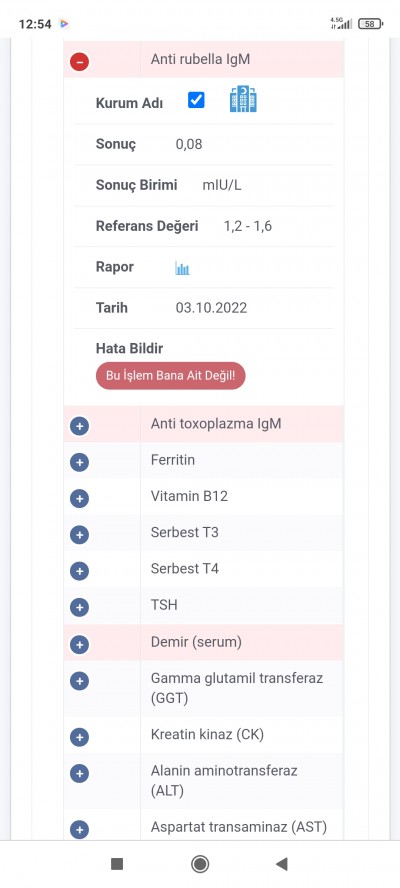Expand the TSH plus icon

click(79, 607)
